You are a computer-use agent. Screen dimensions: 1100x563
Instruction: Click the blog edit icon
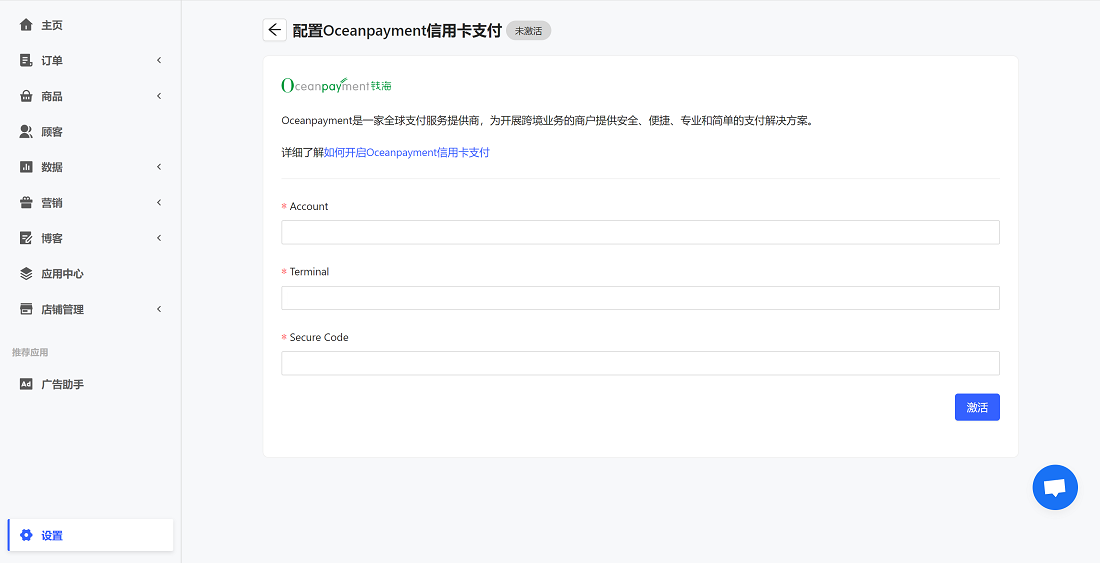[26, 238]
